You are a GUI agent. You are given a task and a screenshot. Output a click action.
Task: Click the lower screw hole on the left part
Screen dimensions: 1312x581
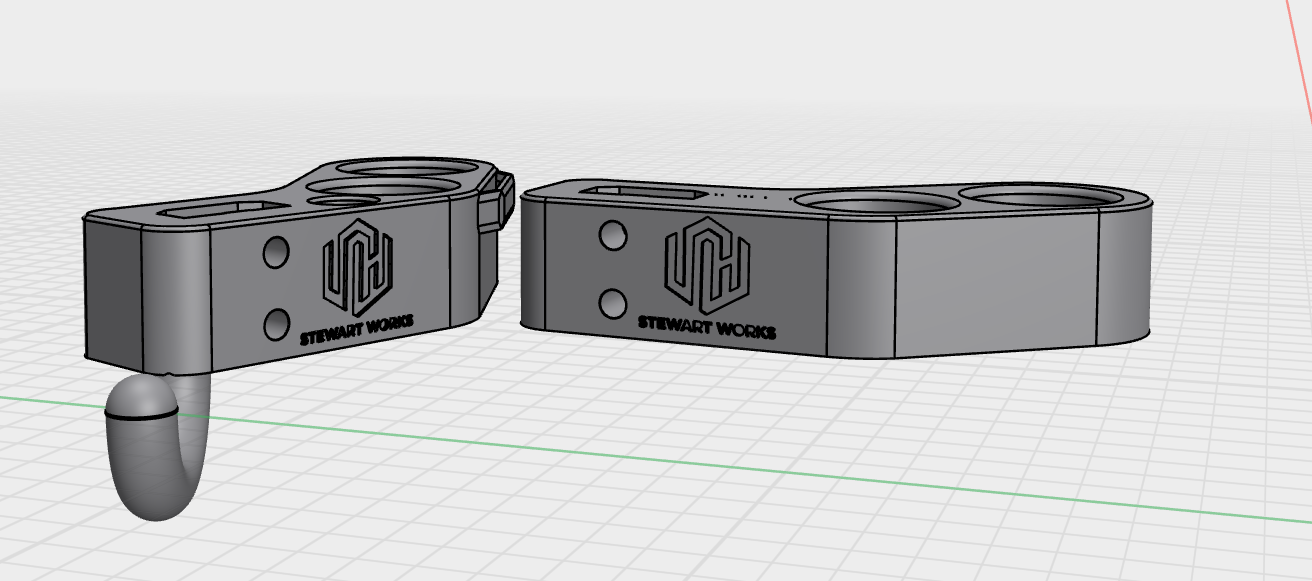pos(276,323)
